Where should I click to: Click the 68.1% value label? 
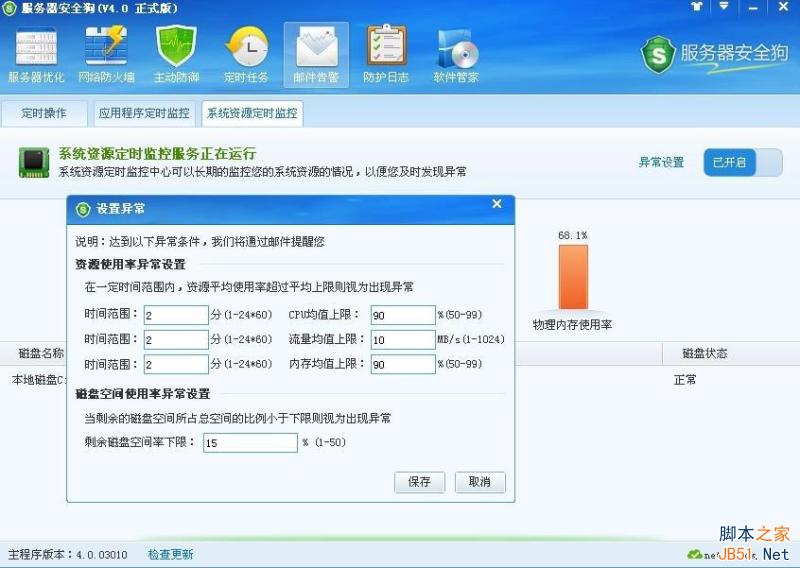click(x=572, y=235)
